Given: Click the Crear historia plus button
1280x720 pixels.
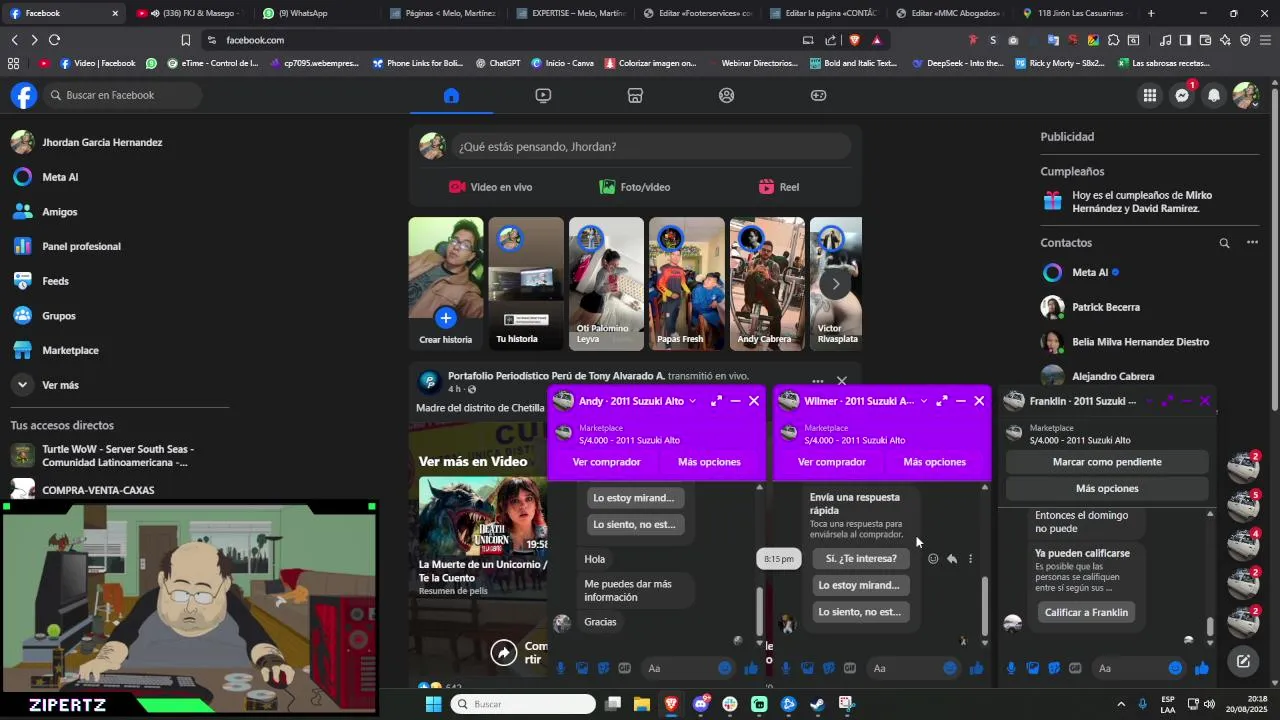Looking at the screenshot, I should click(x=446, y=318).
